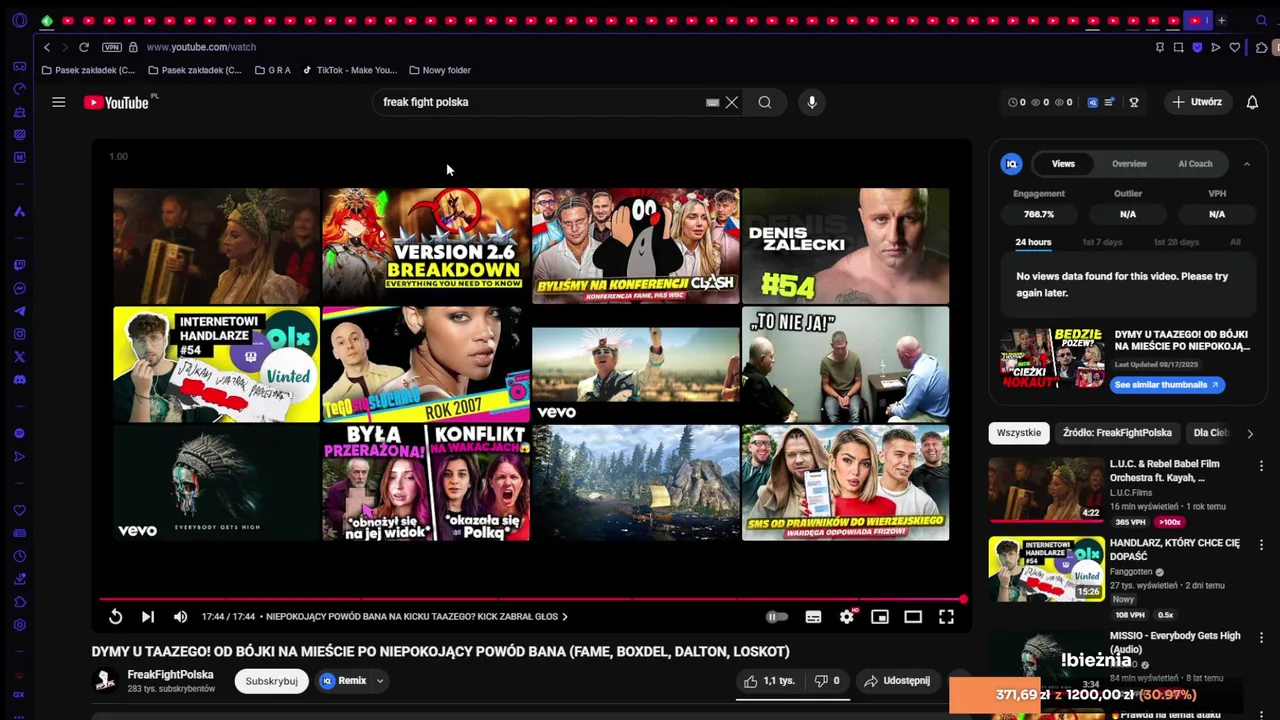Click See similar thumbnails button
Viewport: 1280px width, 720px height.
pos(1166,385)
